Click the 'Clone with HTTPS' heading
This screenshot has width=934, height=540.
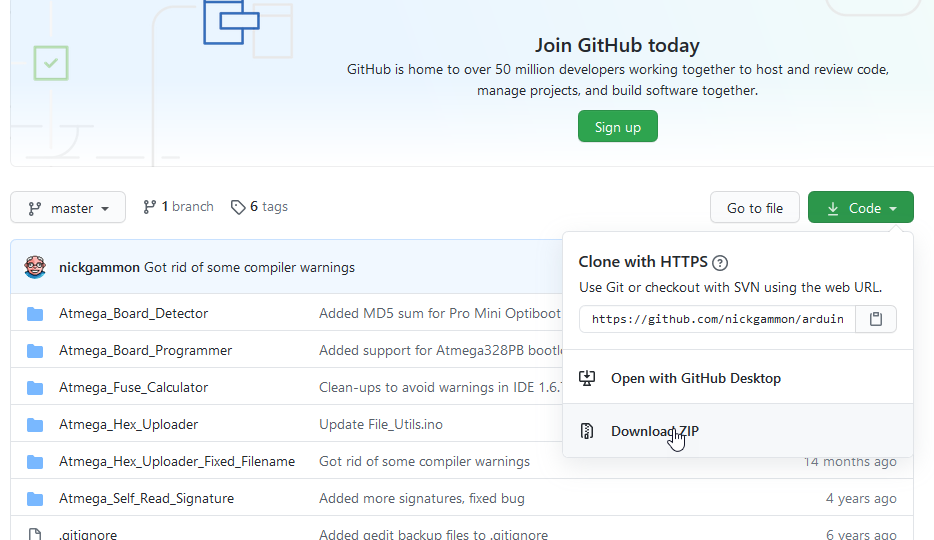643,261
